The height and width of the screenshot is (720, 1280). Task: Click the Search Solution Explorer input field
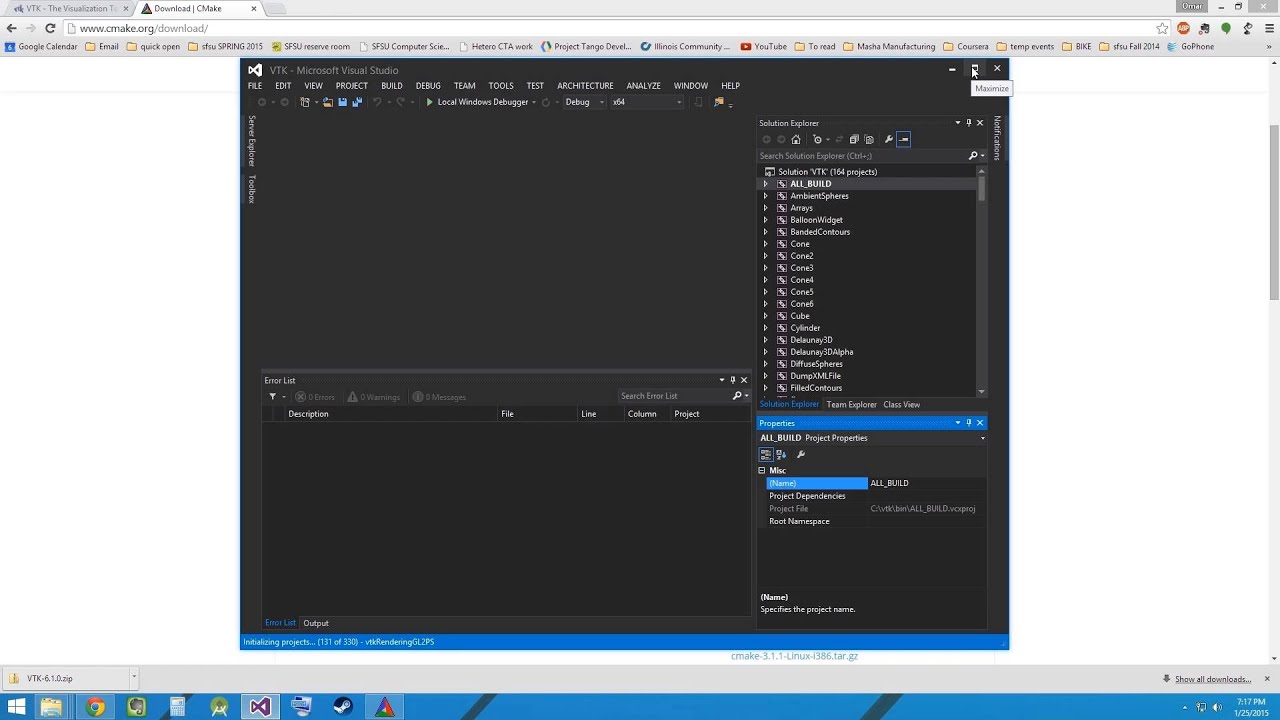(862, 156)
